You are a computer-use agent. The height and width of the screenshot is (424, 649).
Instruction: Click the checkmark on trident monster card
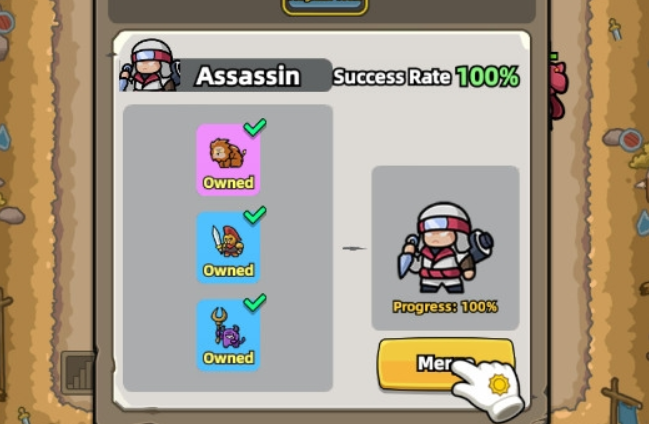click(x=255, y=302)
